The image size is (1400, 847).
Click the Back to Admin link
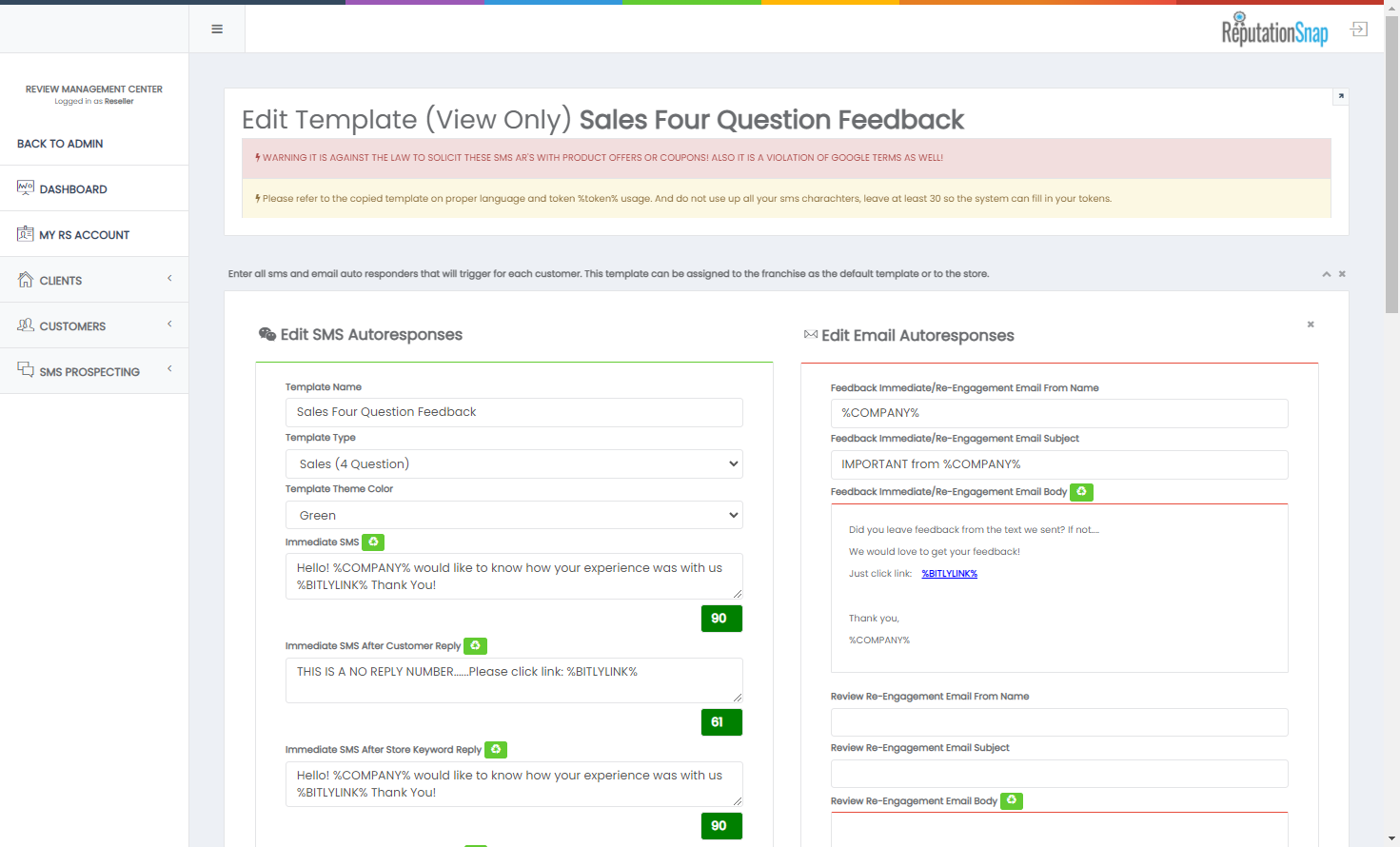(x=60, y=144)
